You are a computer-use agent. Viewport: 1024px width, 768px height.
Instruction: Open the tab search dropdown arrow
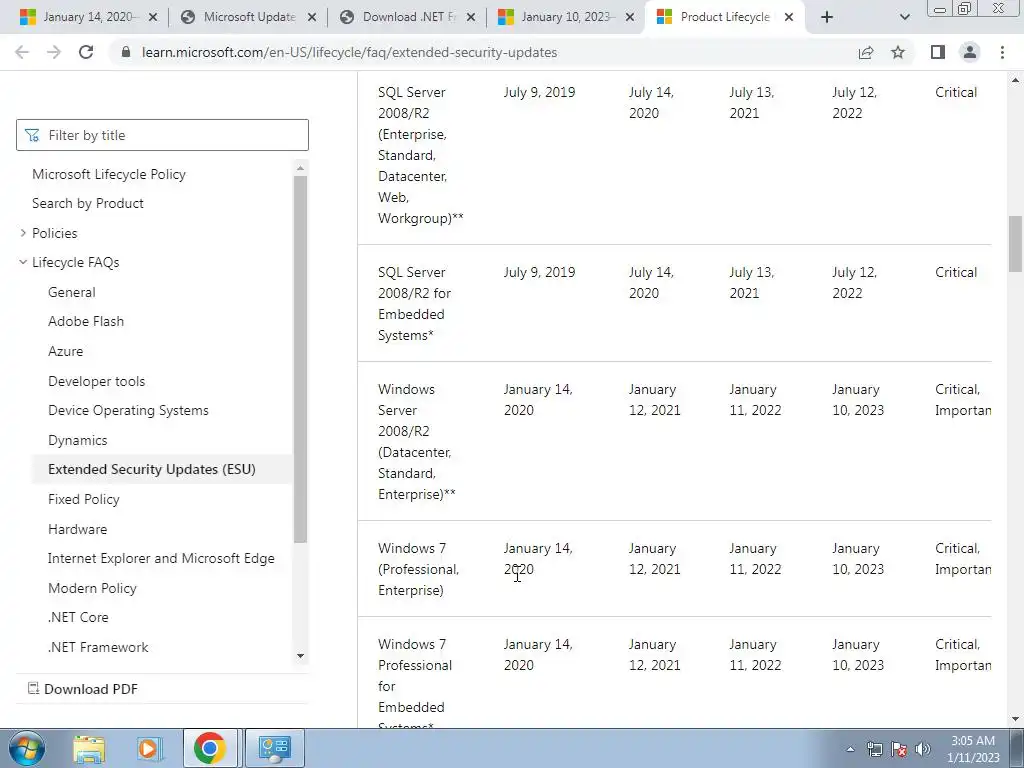(904, 17)
